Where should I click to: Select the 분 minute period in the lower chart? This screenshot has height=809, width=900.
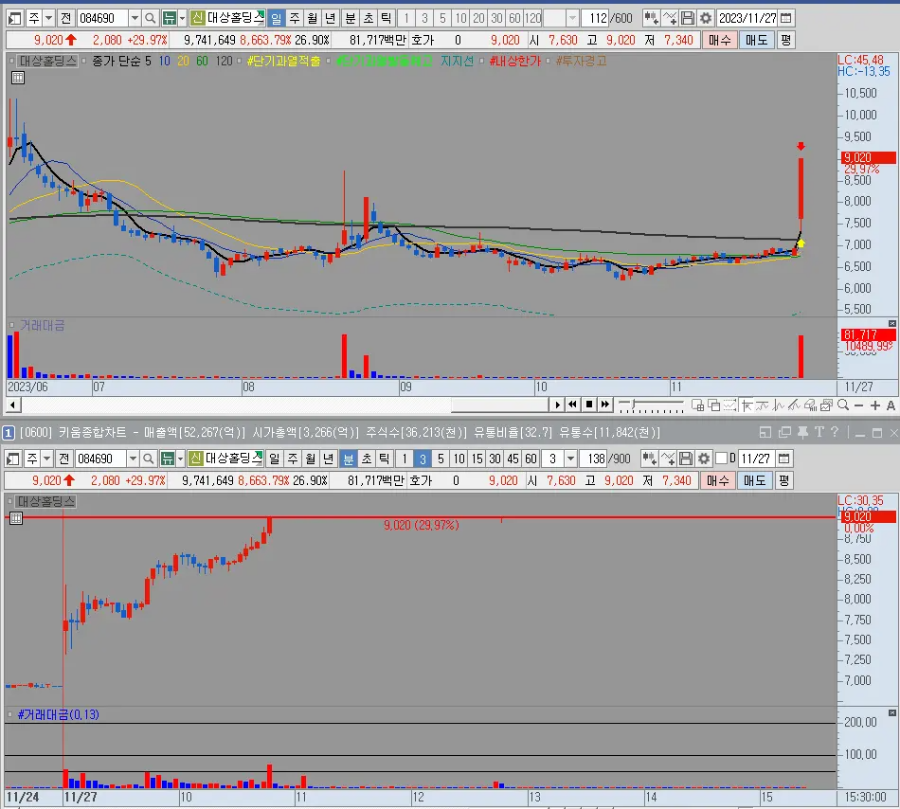tap(348, 459)
